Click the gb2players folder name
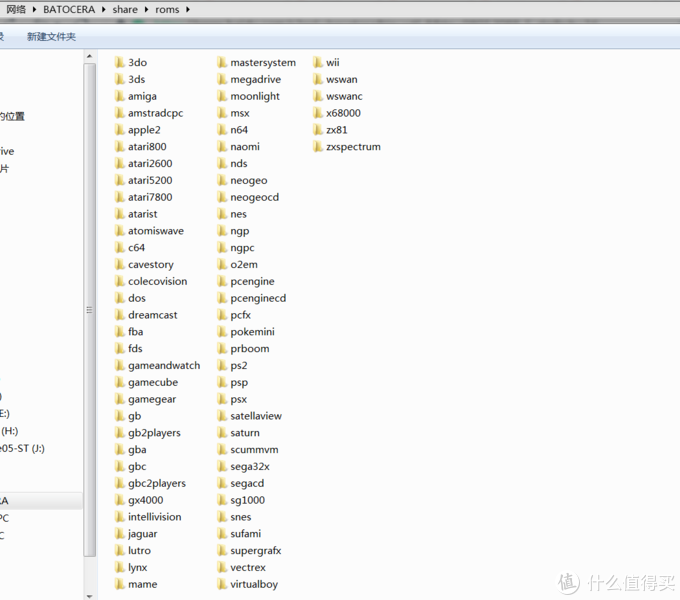Image resolution: width=680 pixels, height=600 pixels. 154,433
